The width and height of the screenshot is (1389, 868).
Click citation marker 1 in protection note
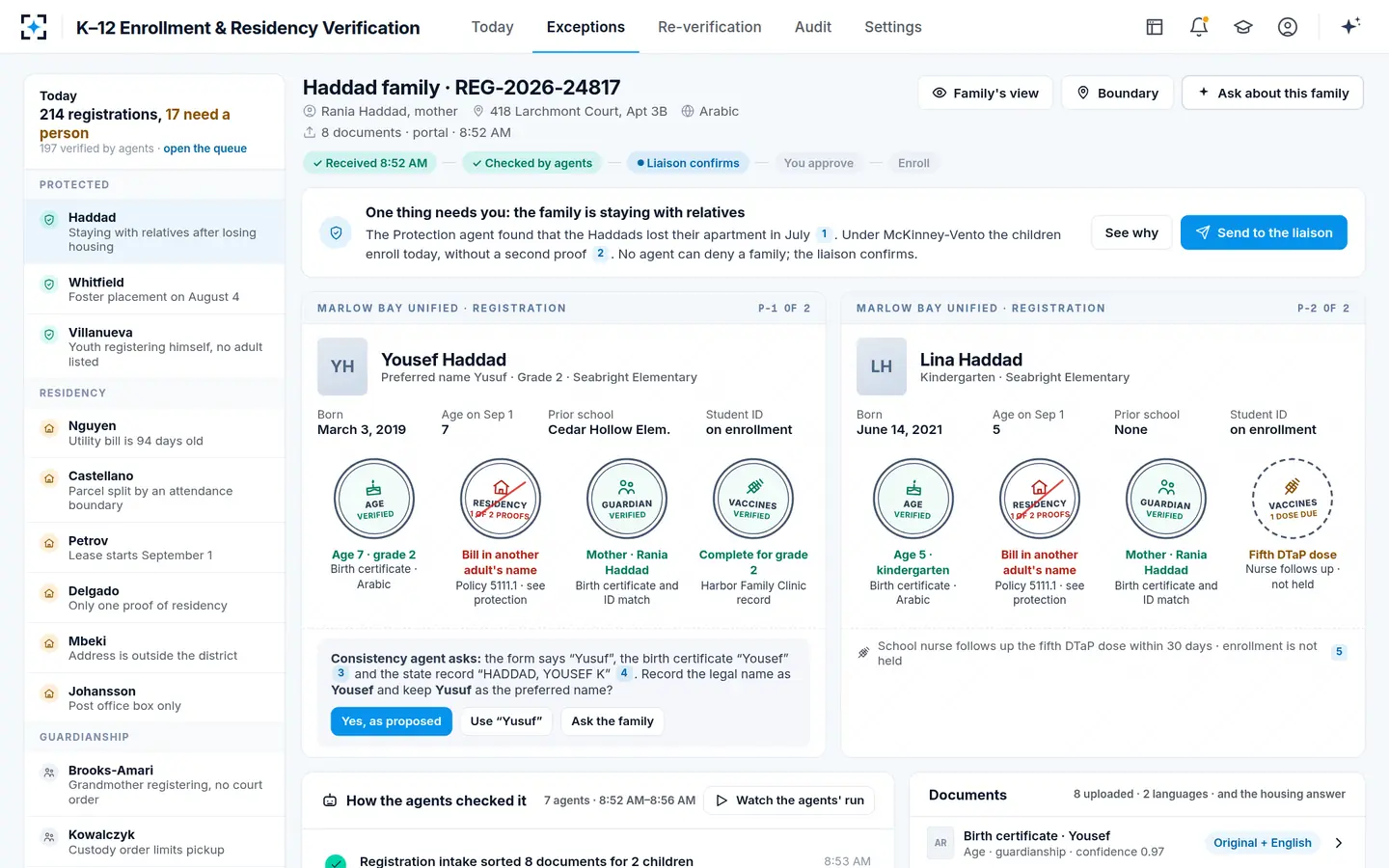(x=824, y=233)
